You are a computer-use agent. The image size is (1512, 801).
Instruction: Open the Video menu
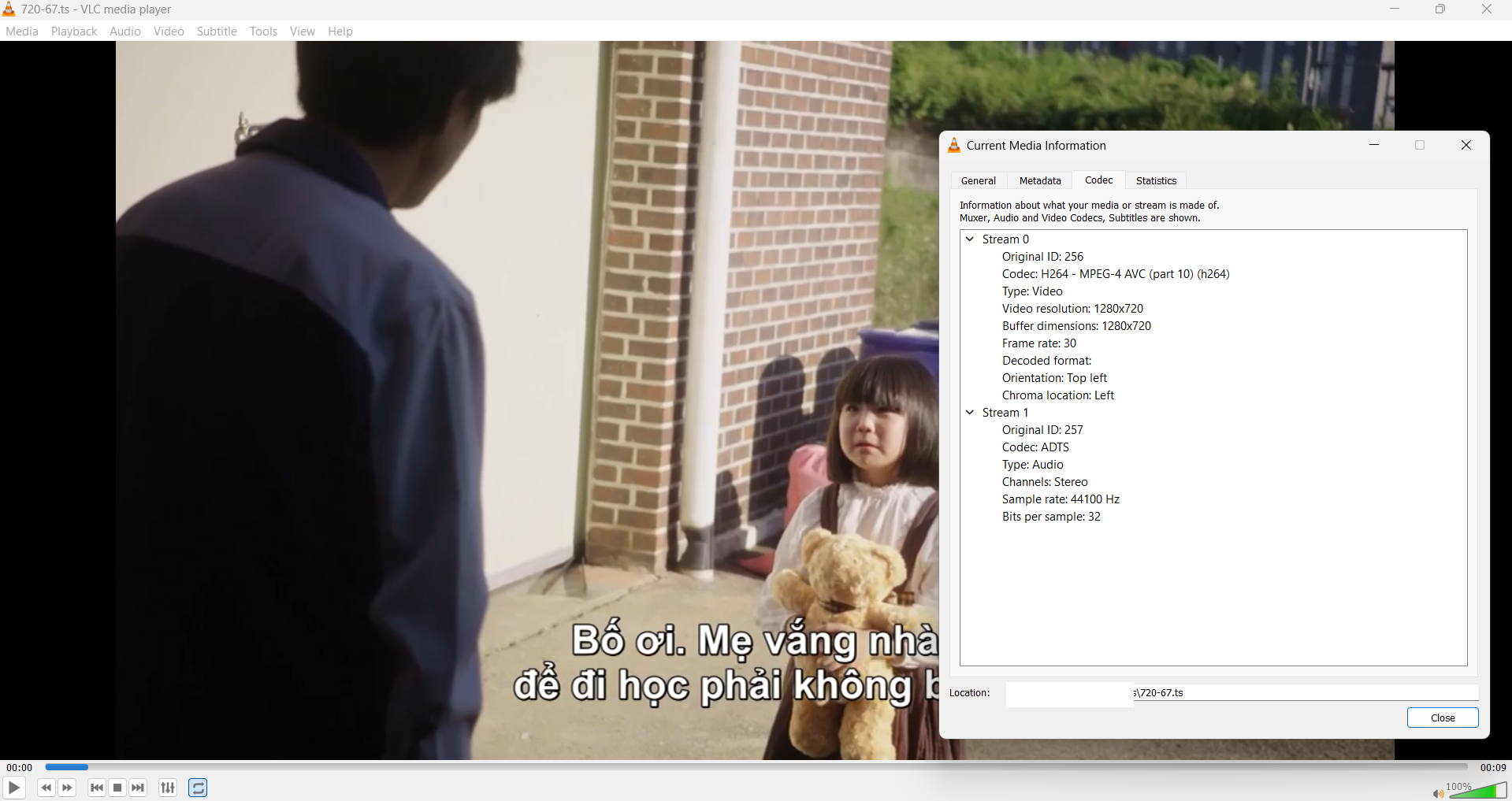point(169,32)
